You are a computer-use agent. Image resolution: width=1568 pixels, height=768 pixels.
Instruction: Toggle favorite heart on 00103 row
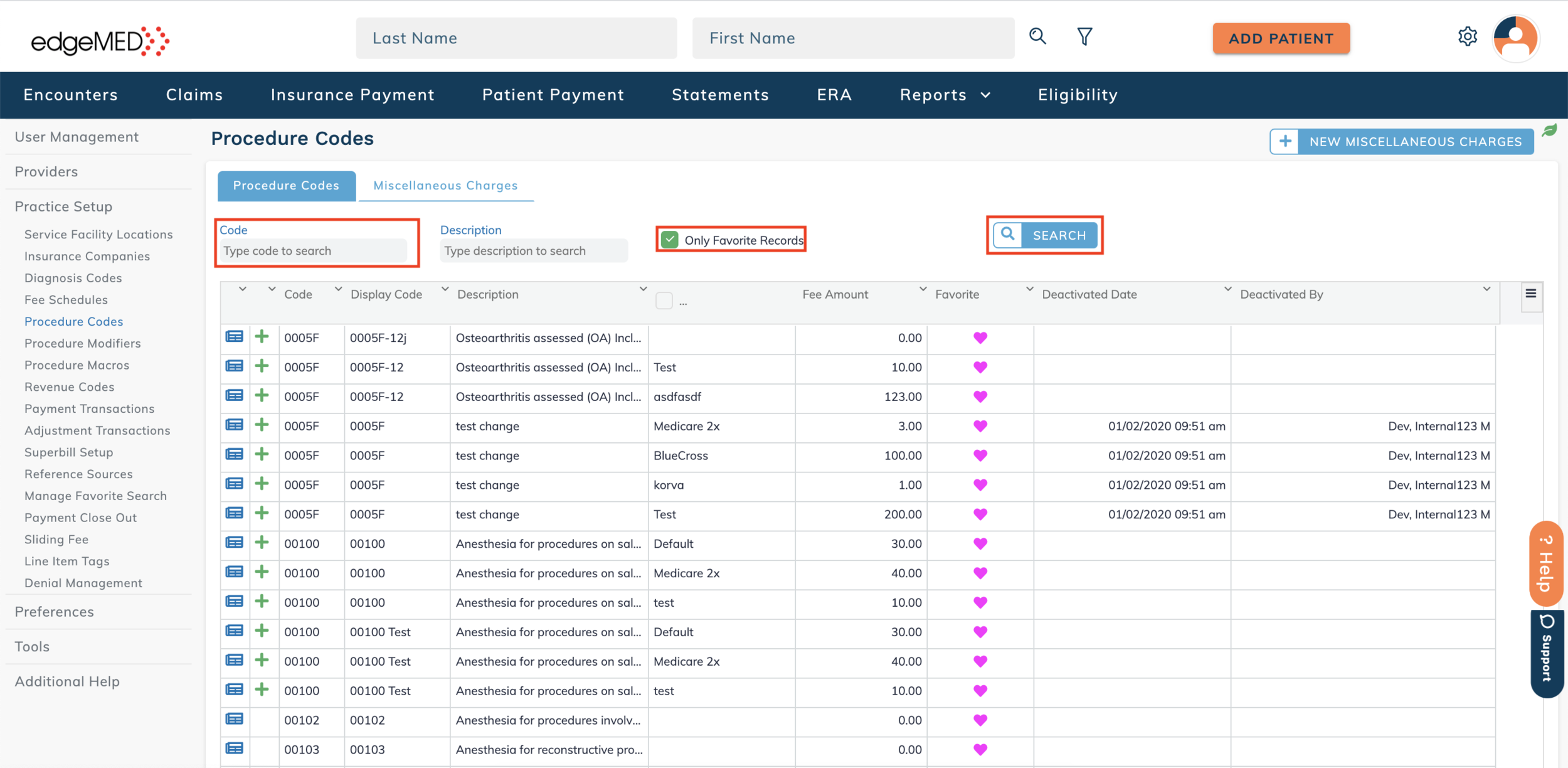point(980,749)
